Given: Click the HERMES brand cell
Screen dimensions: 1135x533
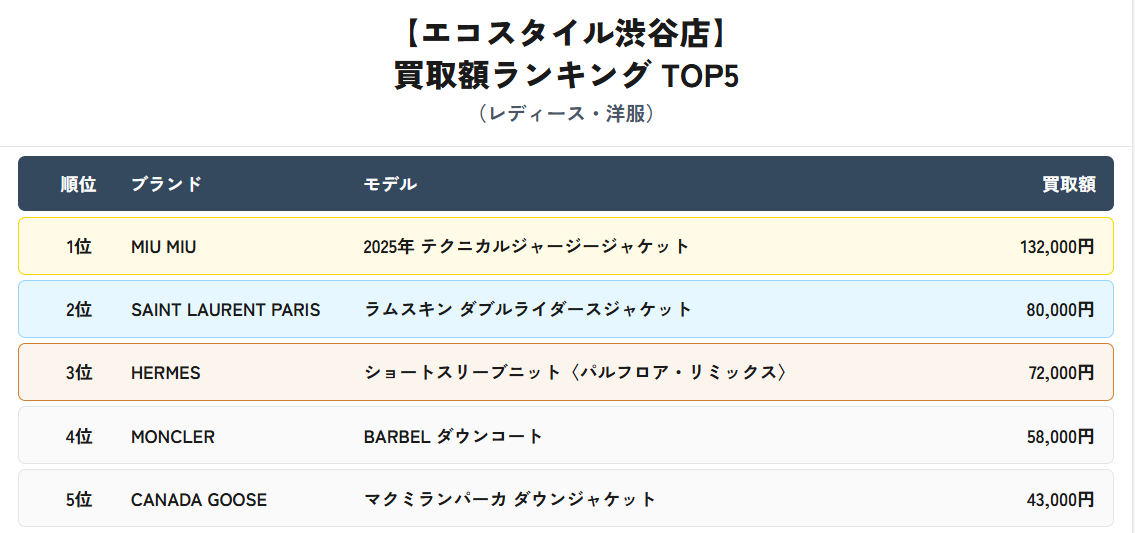Looking at the screenshot, I should point(165,373).
